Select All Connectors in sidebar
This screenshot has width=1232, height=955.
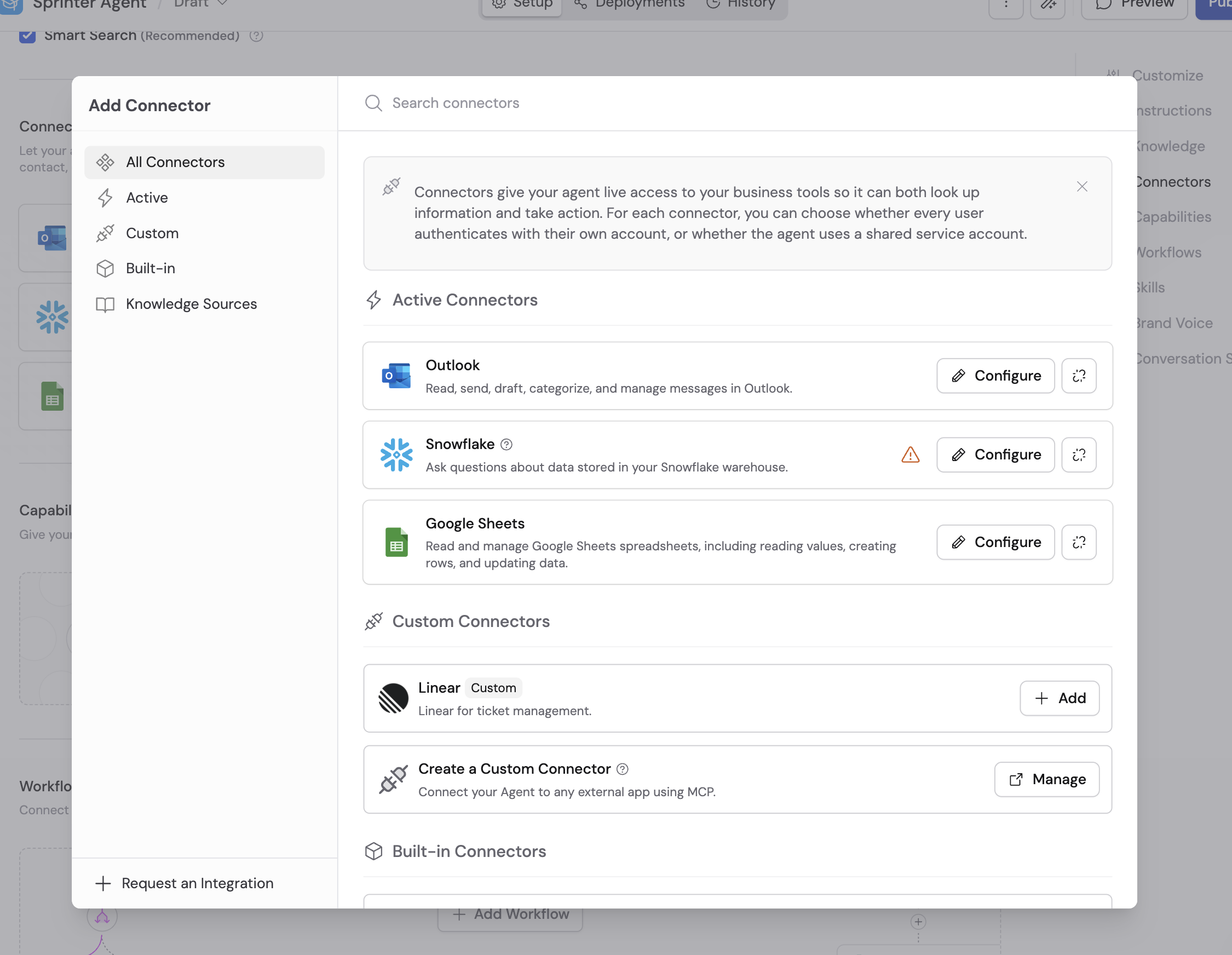204,163
